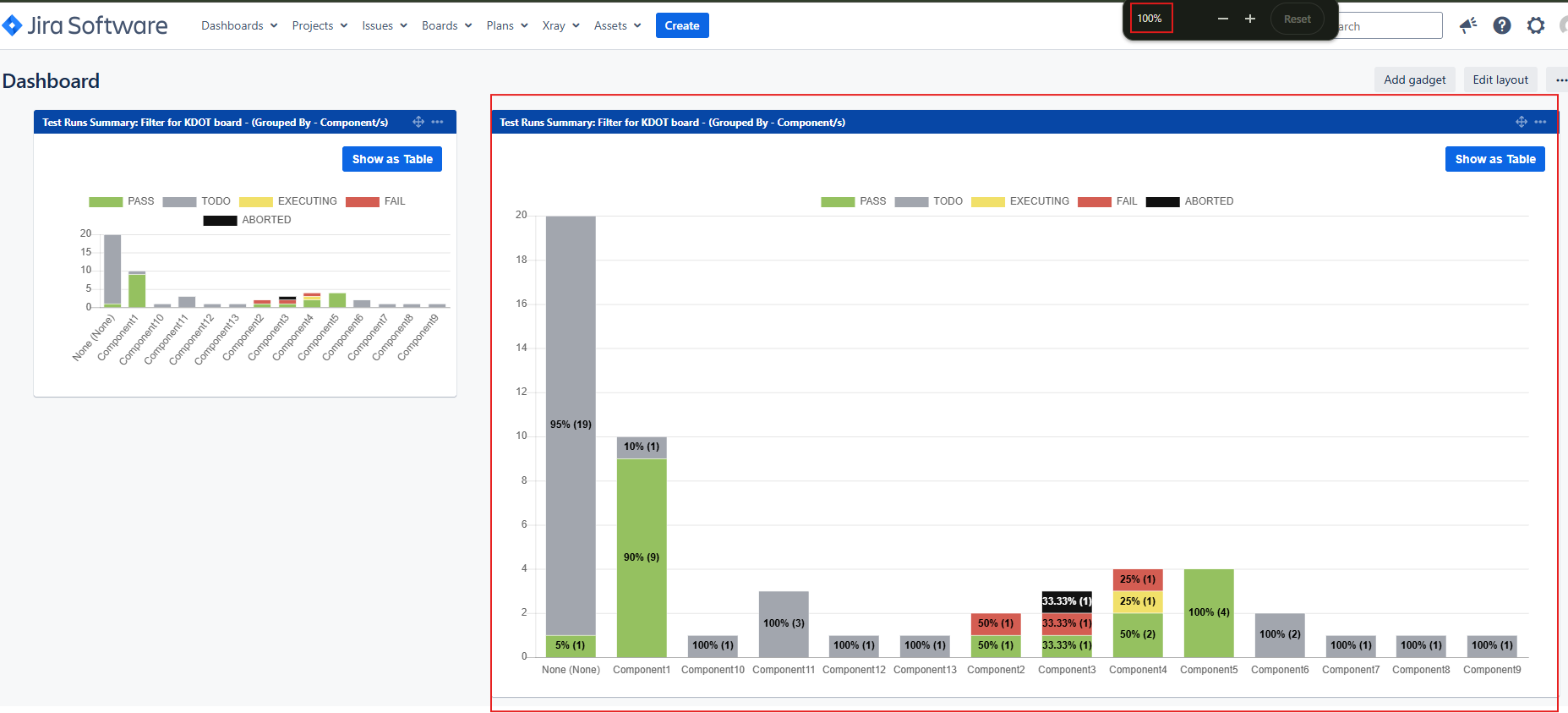Open the settings gear icon
Viewport: 1568px width, 713px height.
[1536, 25]
